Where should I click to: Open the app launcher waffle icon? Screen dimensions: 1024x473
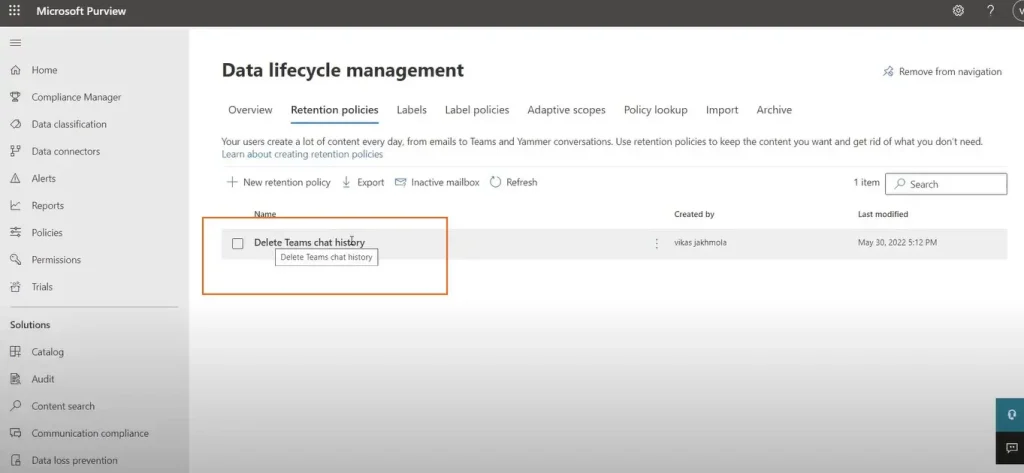pyautogui.click(x=14, y=11)
